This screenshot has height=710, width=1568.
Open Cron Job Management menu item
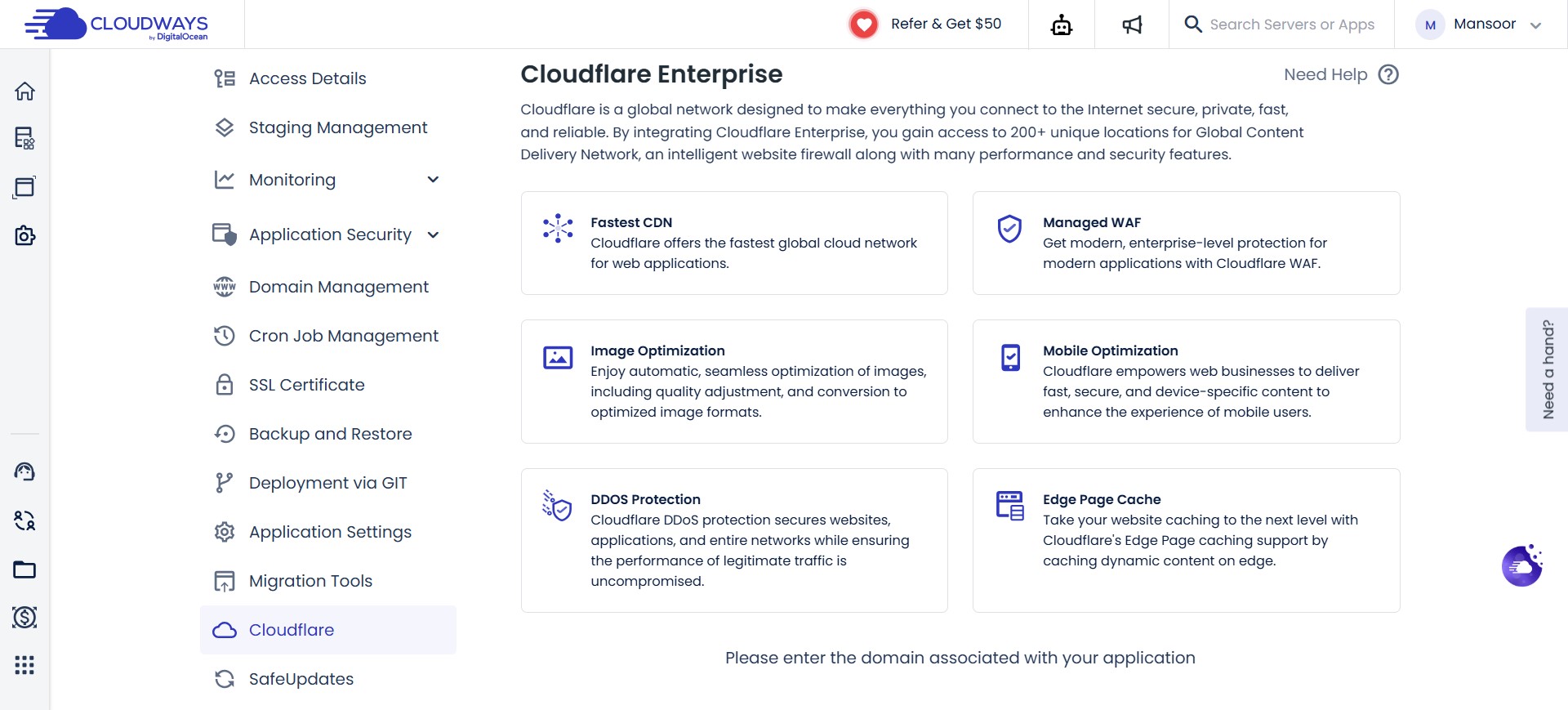tap(328, 336)
